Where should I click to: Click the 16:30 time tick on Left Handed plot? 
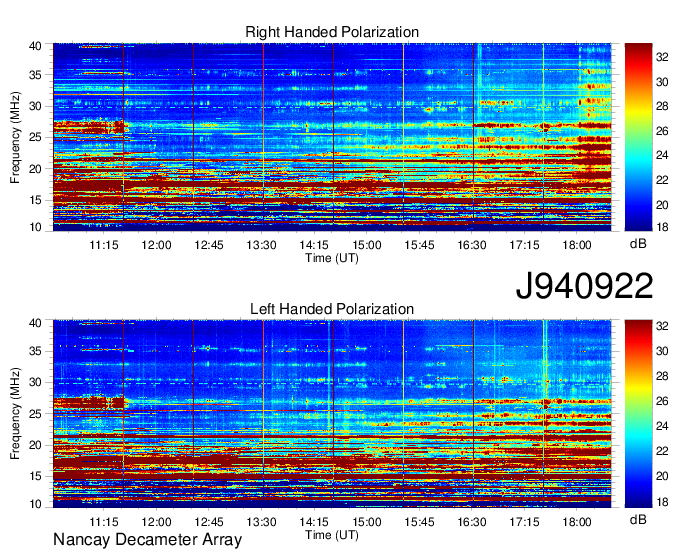[x=472, y=522]
